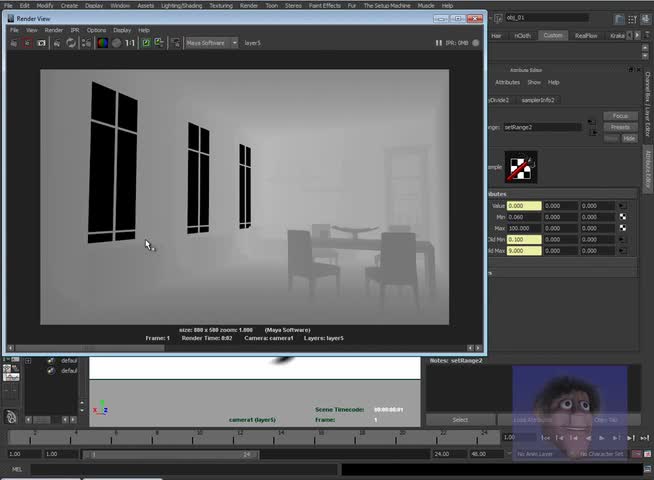Open the Options menu in Render View
654x480 pixels.
tap(96, 30)
